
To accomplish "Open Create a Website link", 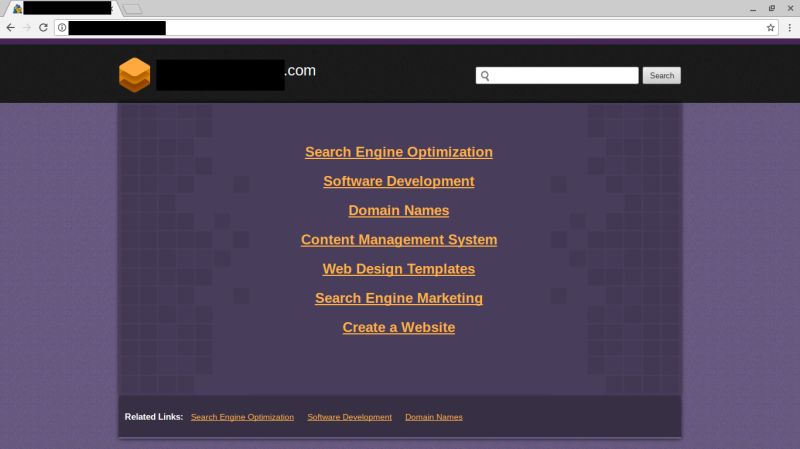I will [x=399, y=327].
